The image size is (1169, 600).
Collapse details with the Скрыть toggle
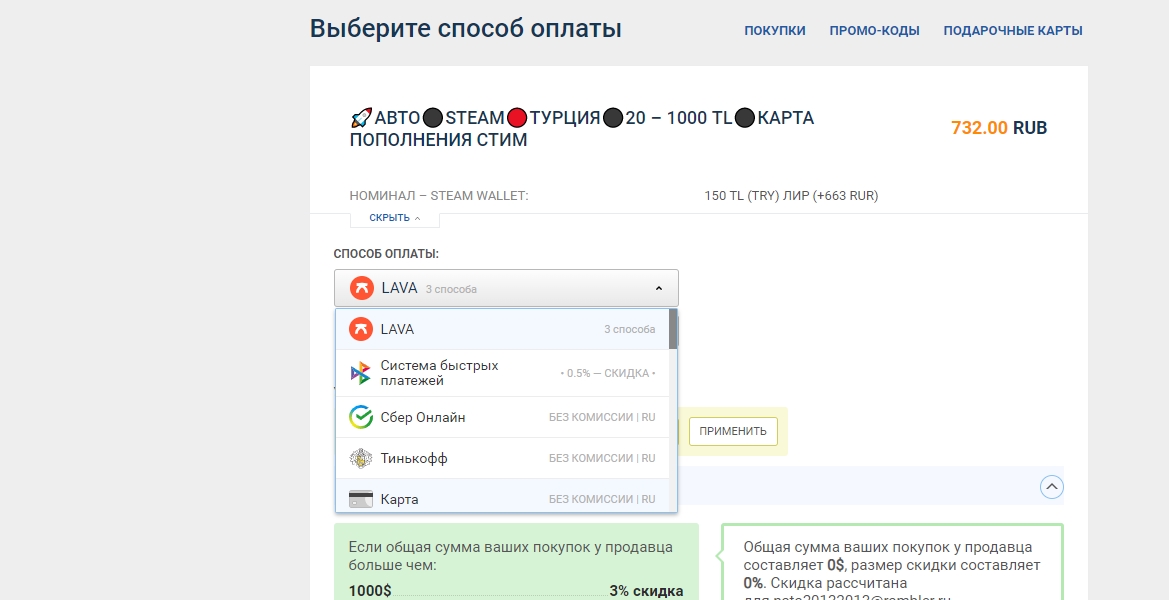coord(394,218)
